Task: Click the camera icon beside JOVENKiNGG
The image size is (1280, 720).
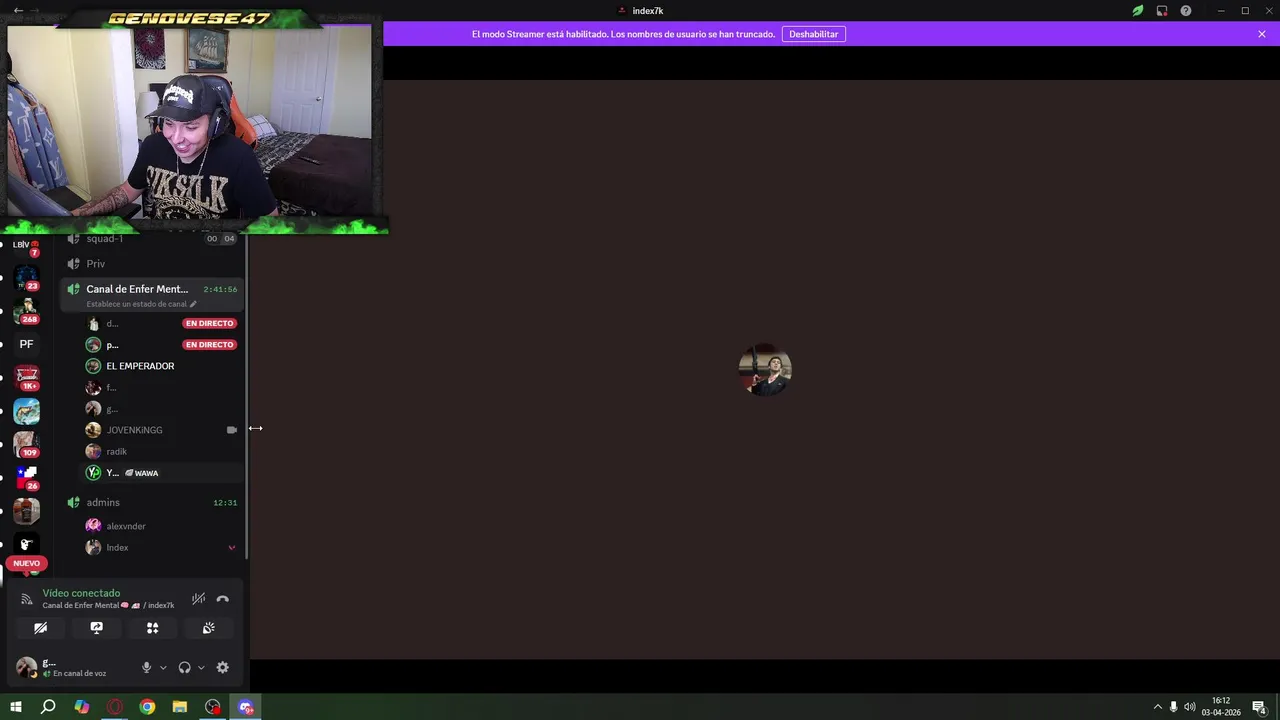Action: pyautogui.click(x=232, y=430)
